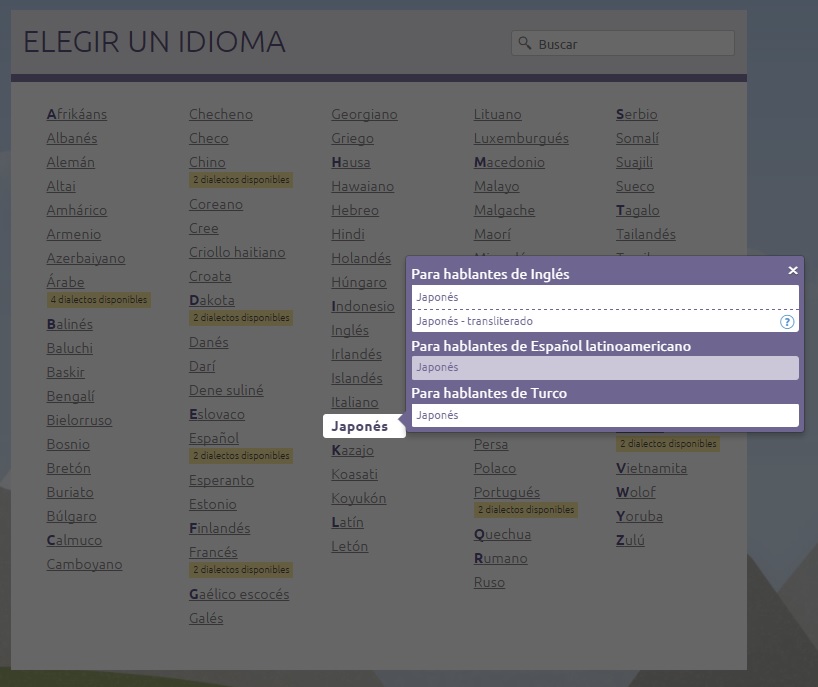Select Japonés for Español latinoamericano speakers

[604, 368]
